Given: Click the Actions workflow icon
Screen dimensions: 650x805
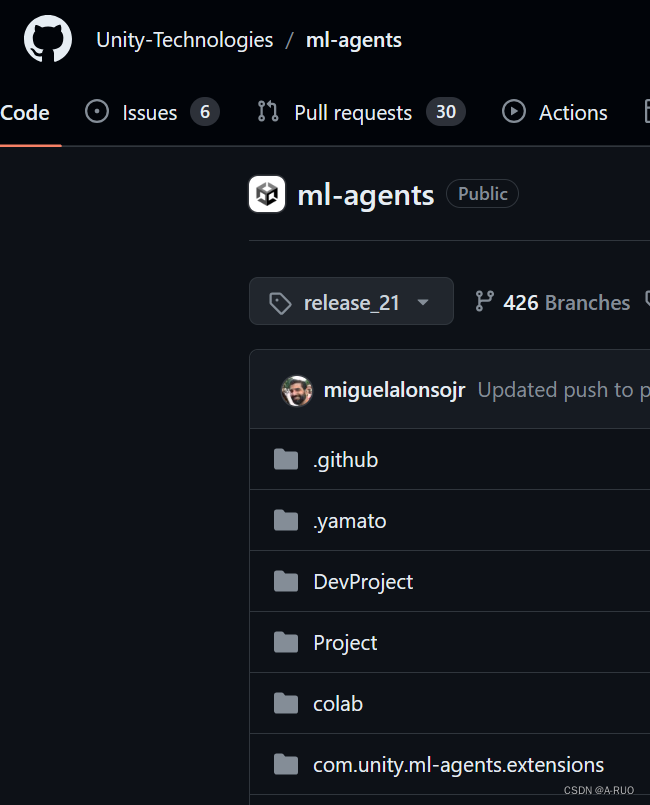Looking at the screenshot, I should click(513, 112).
